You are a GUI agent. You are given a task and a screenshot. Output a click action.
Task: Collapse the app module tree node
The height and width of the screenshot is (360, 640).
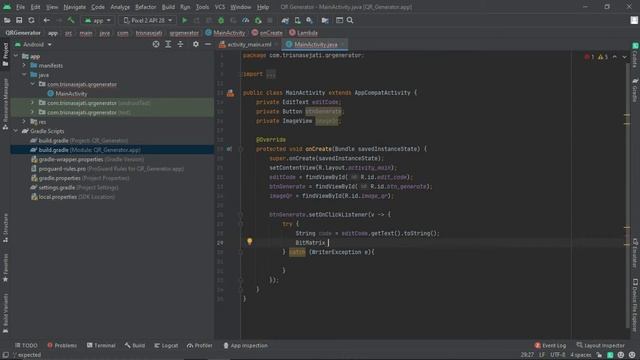point(16,56)
